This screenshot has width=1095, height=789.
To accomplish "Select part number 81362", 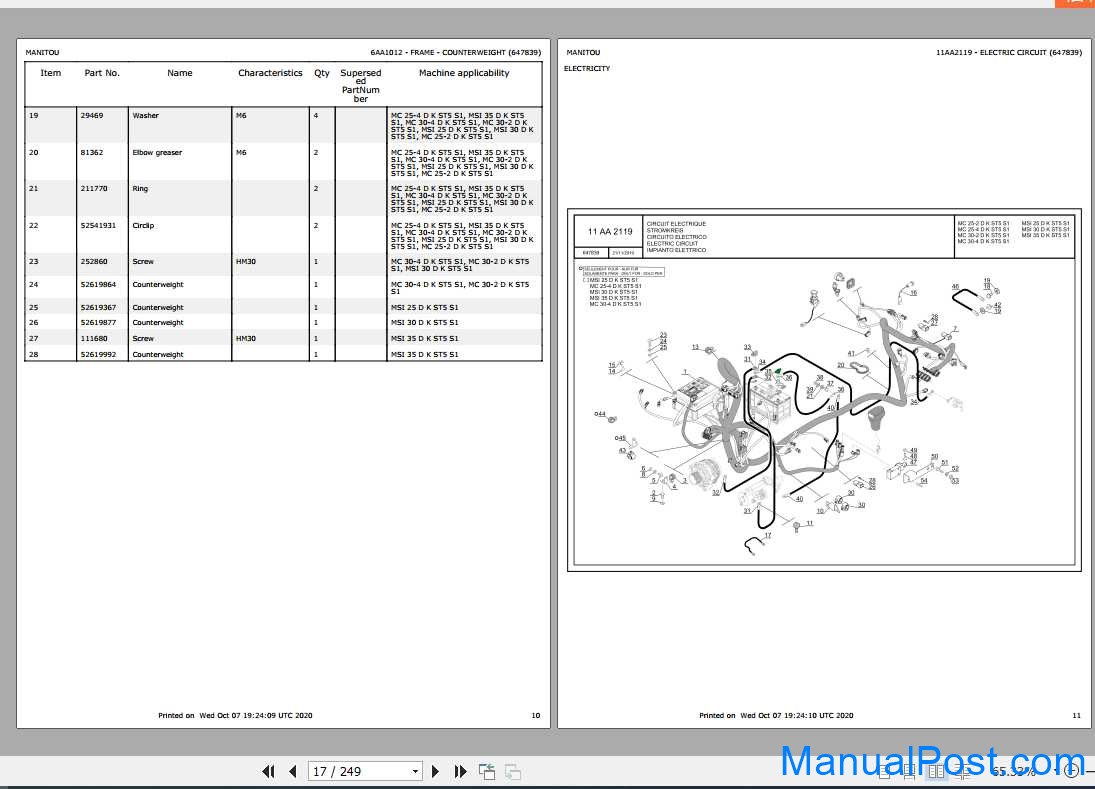I will [x=91, y=153].
